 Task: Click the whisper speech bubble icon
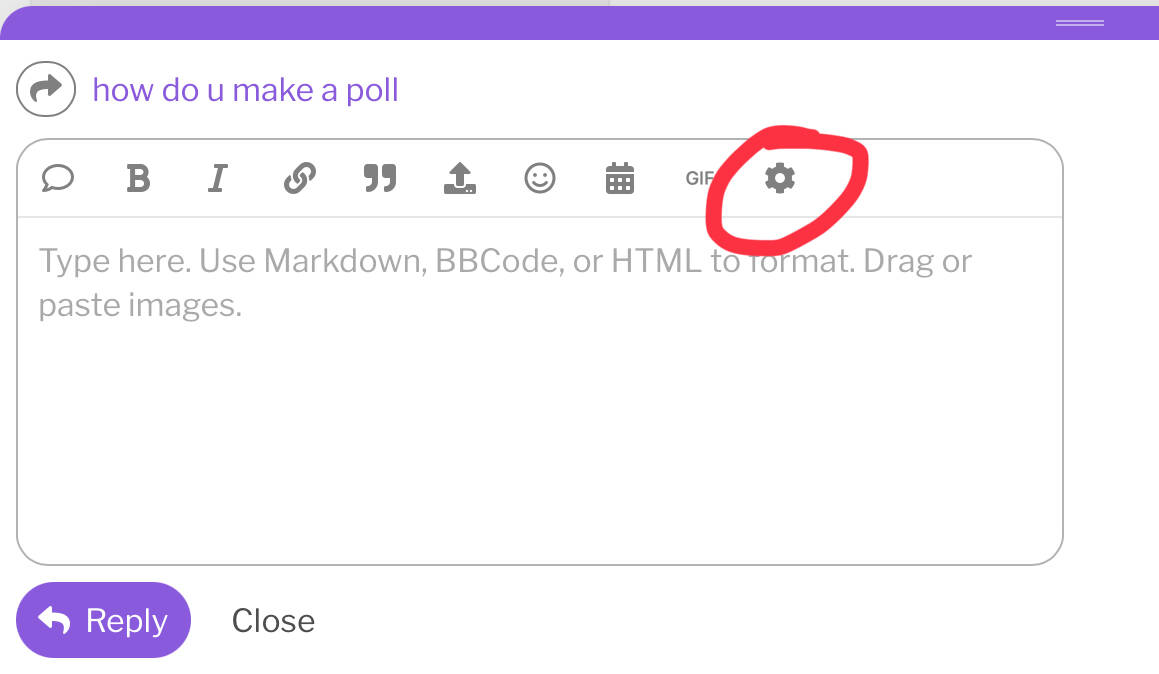click(58, 178)
